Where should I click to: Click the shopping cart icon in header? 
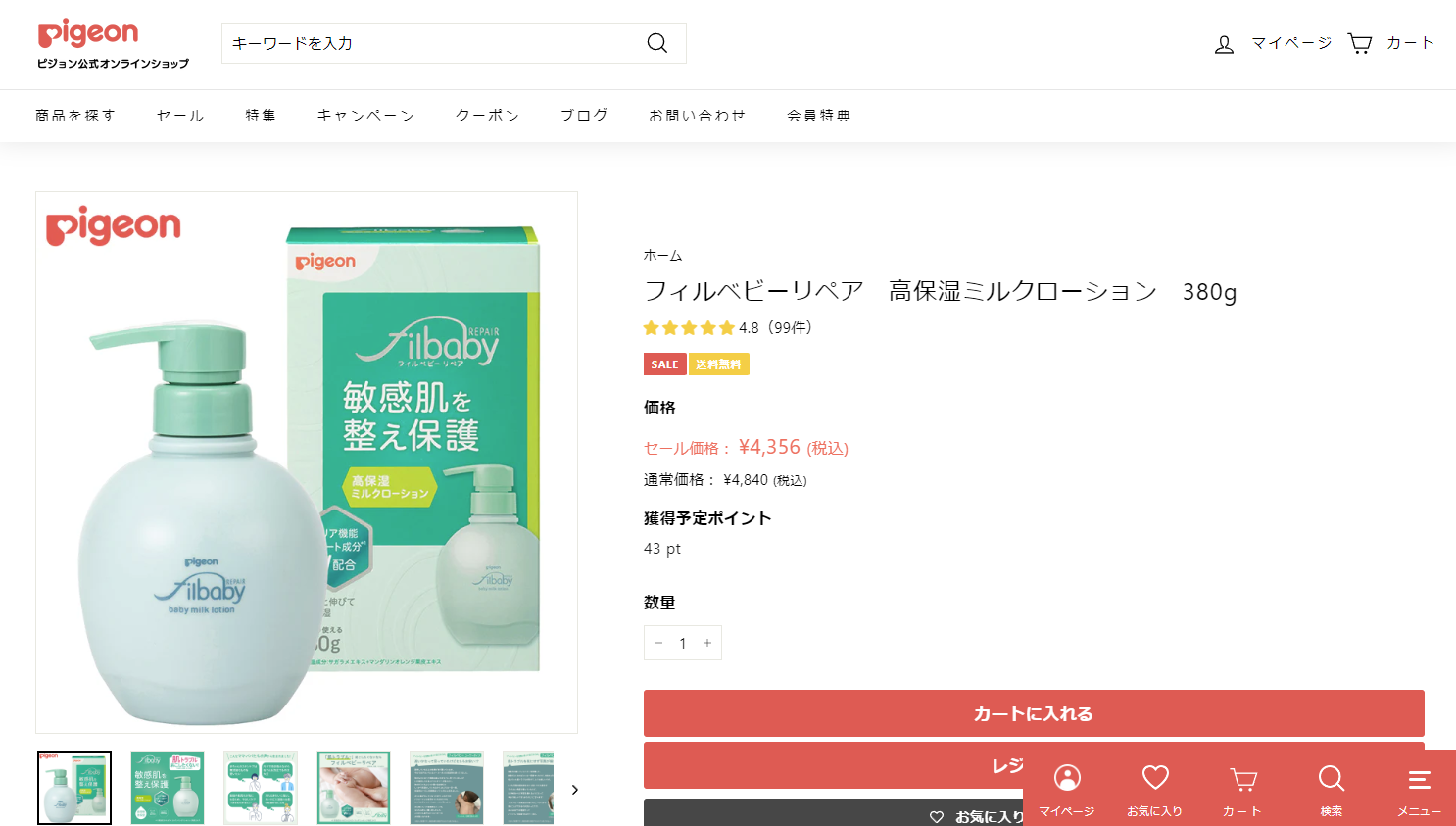click(1360, 43)
